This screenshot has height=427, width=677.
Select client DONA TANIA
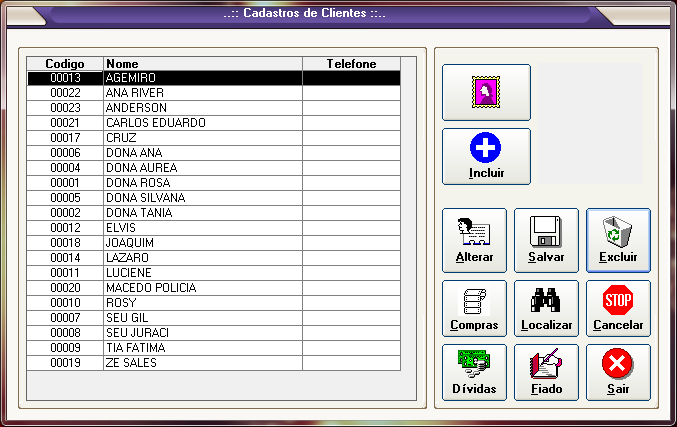tap(214, 213)
